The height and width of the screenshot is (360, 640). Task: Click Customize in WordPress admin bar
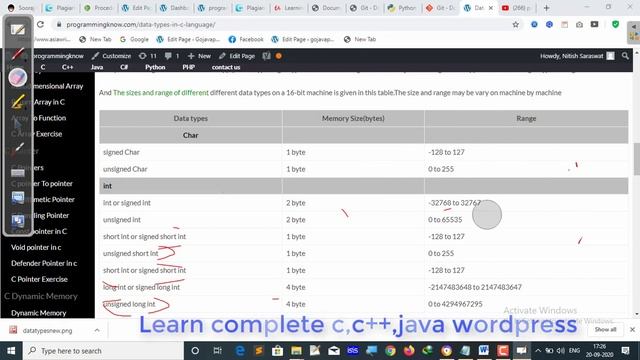click(x=111, y=56)
